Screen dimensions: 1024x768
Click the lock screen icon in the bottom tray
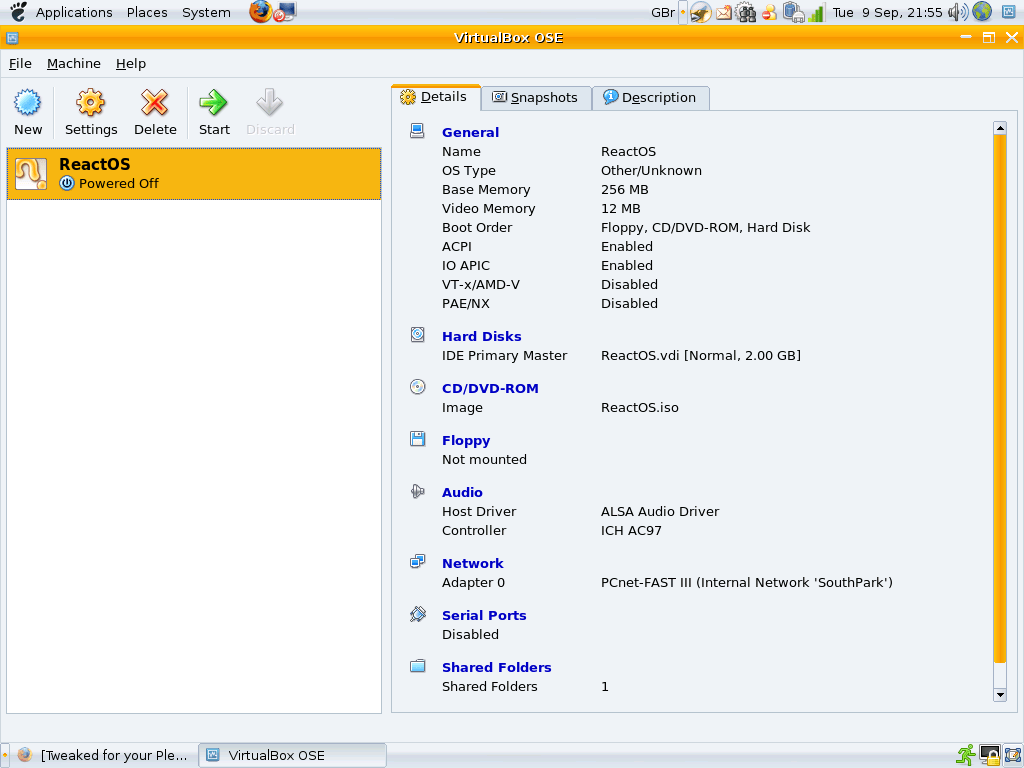(989, 756)
